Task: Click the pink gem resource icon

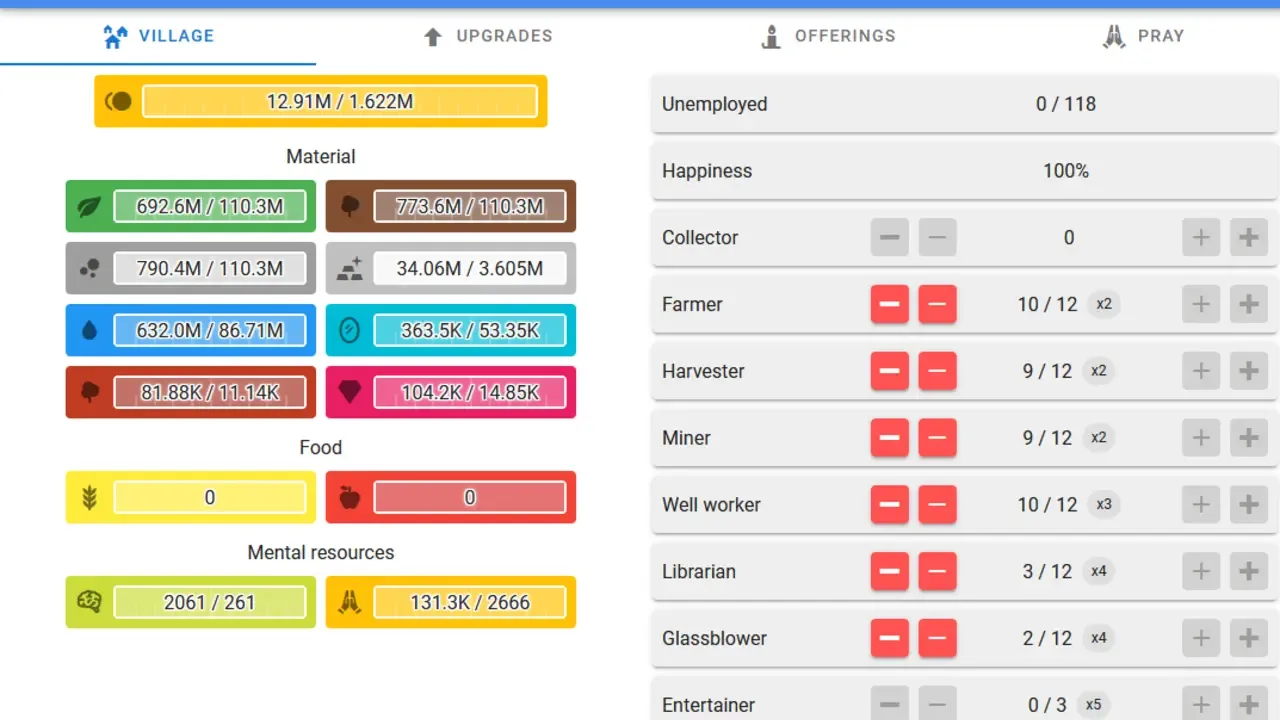Action: (349, 393)
